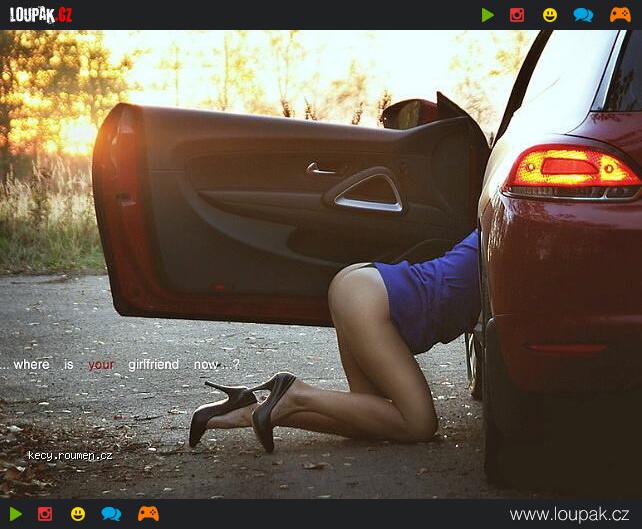Open the Instagram icon in the top bar
Screen dimensions: 642x529
[x=517, y=15]
